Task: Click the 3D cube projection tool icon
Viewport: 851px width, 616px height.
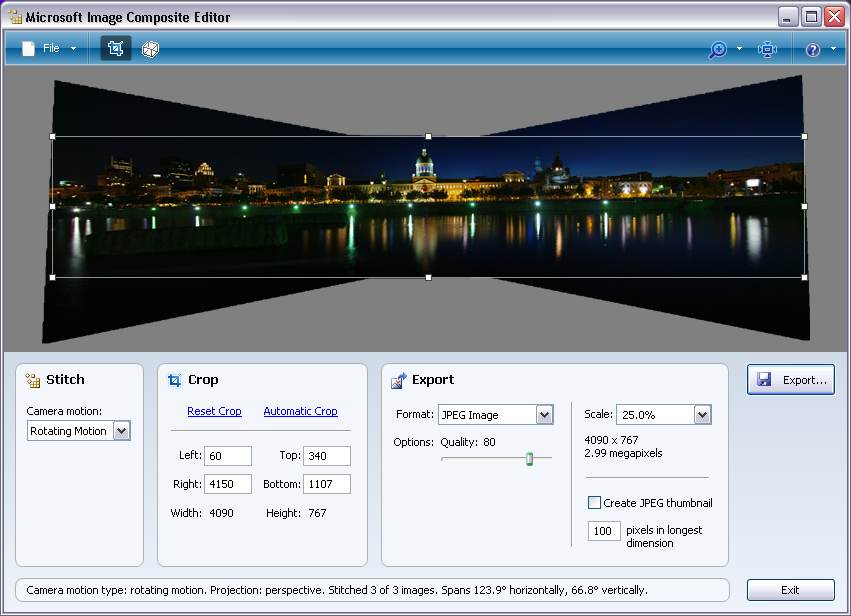Action: tap(149, 48)
